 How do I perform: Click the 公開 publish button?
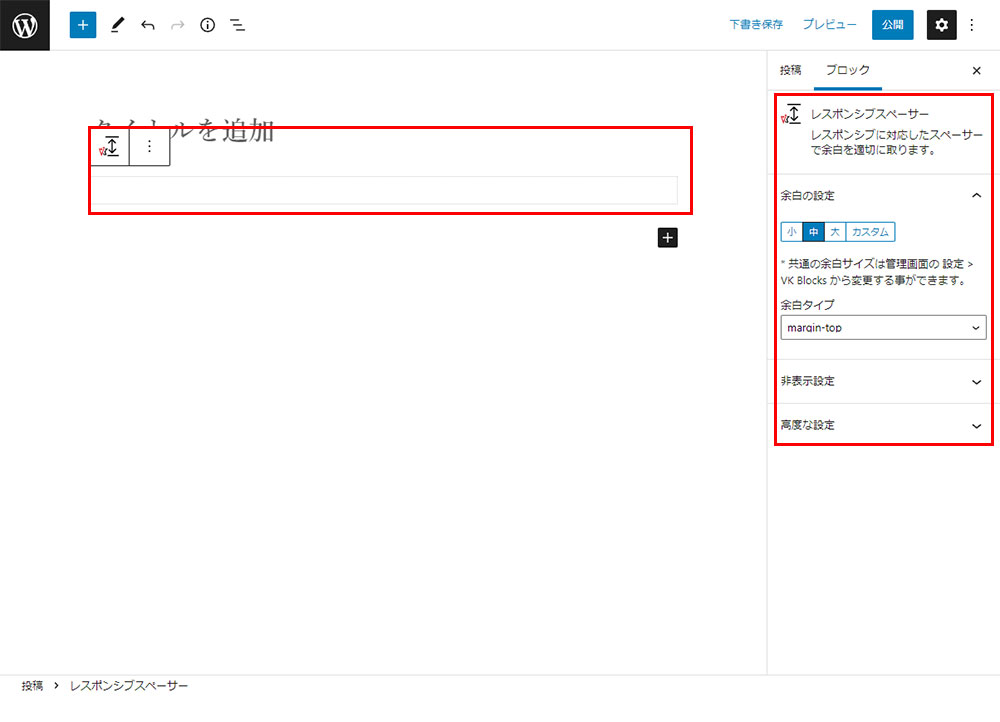pos(892,25)
